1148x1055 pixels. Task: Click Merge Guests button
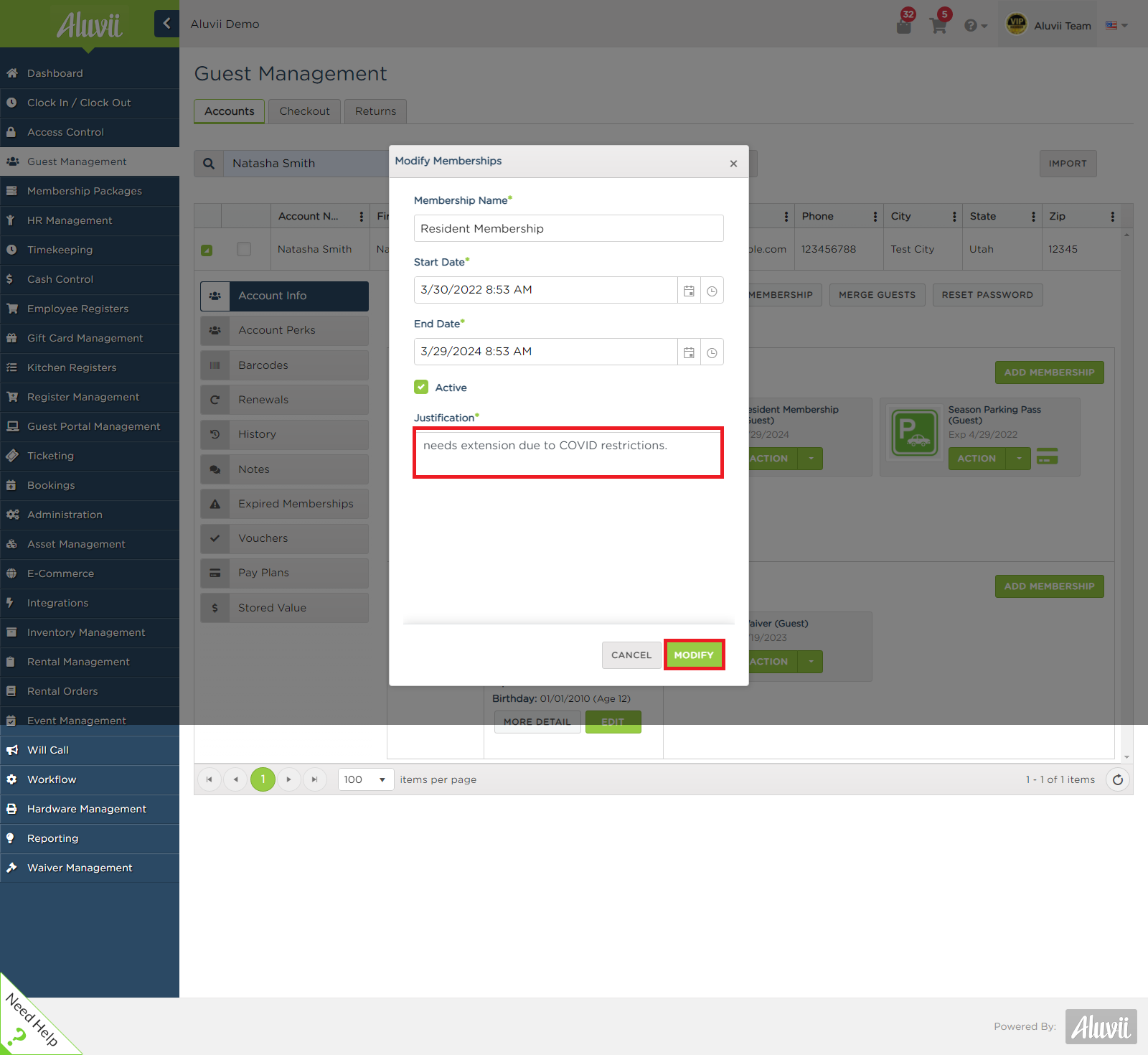(877, 295)
